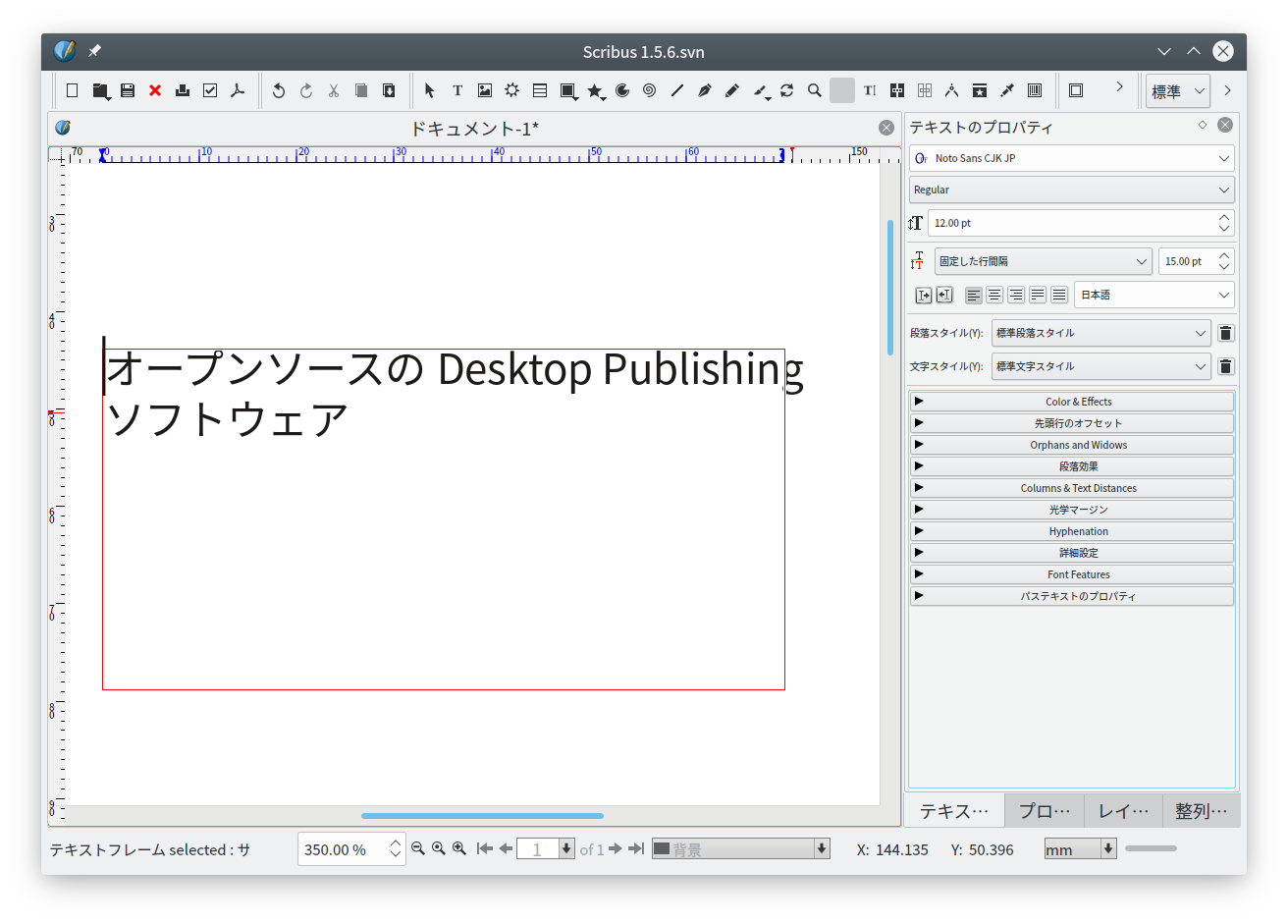Open the Preflight Verifier checkmark icon
Image resolution: width=1288 pixels, height=924 pixels.
(x=210, y=90)
